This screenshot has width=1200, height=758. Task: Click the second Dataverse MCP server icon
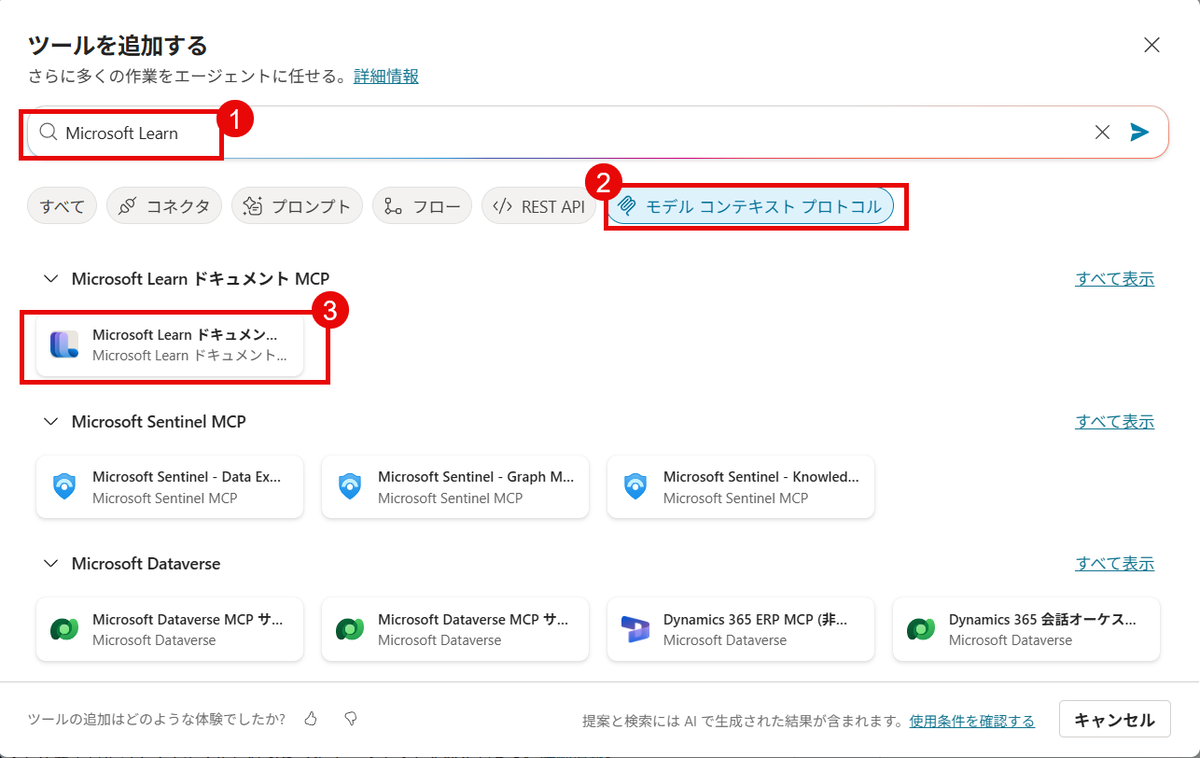pos(350,629)
